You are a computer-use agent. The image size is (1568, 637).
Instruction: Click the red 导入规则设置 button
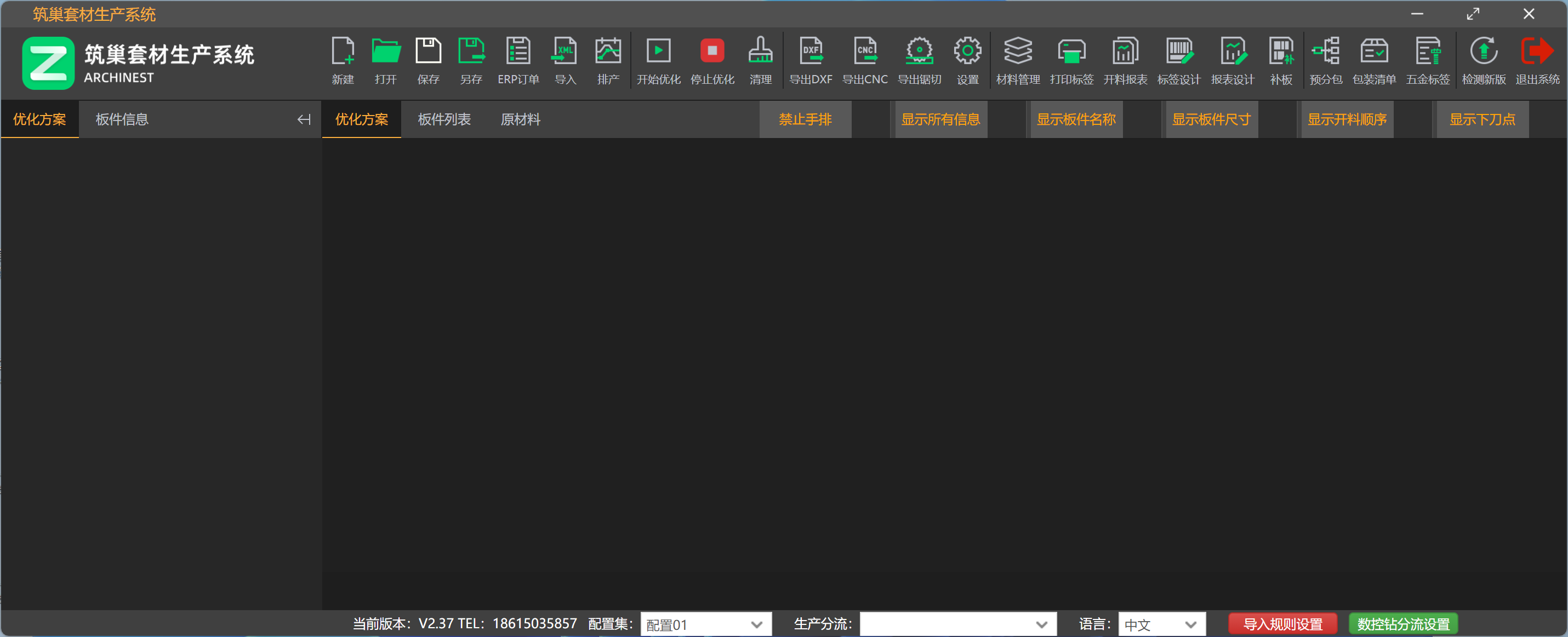pyautogui.click(x=1282, y=624)
